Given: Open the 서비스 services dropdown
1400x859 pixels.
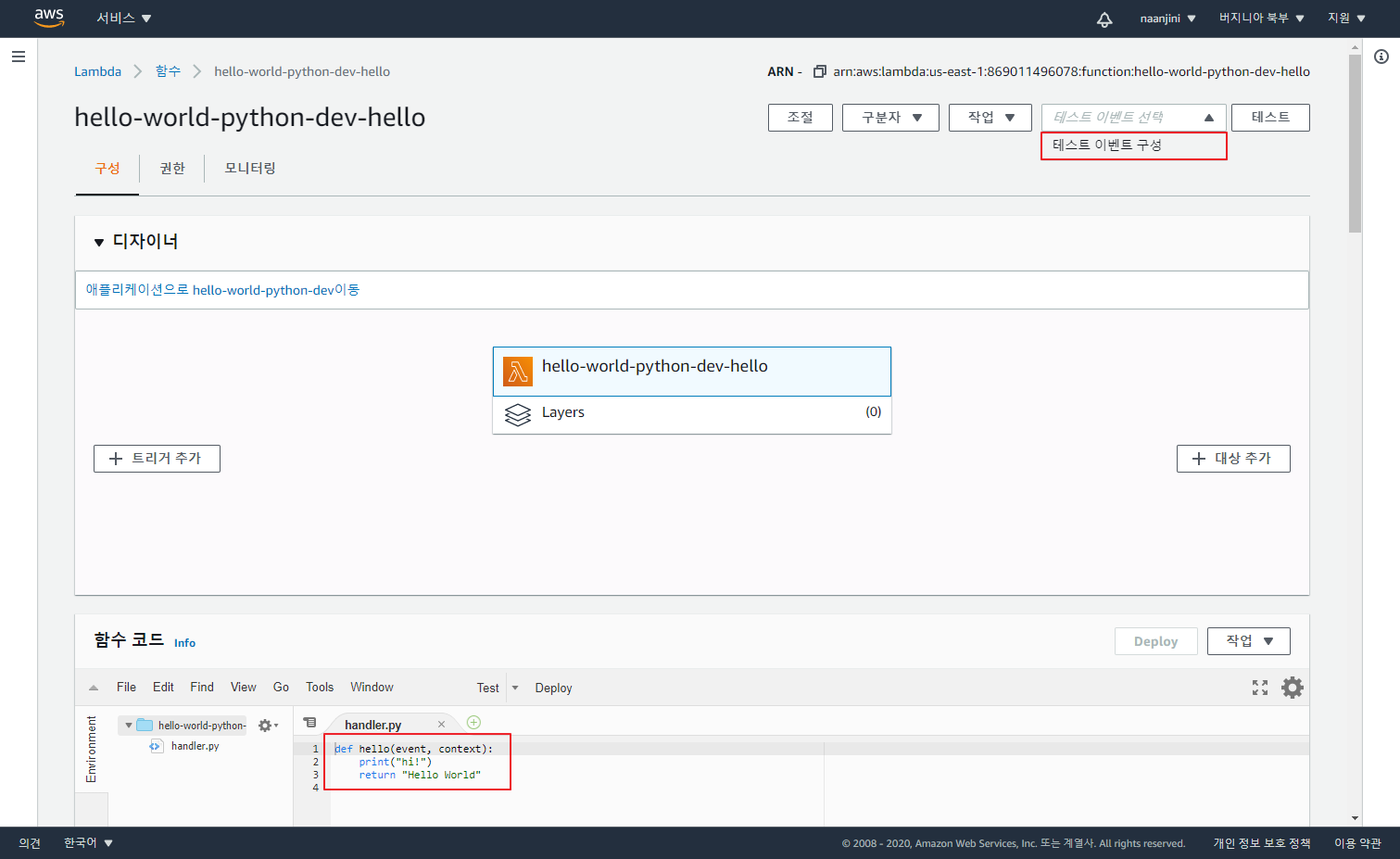Looking at the screenshot, I should pos(124,19).
